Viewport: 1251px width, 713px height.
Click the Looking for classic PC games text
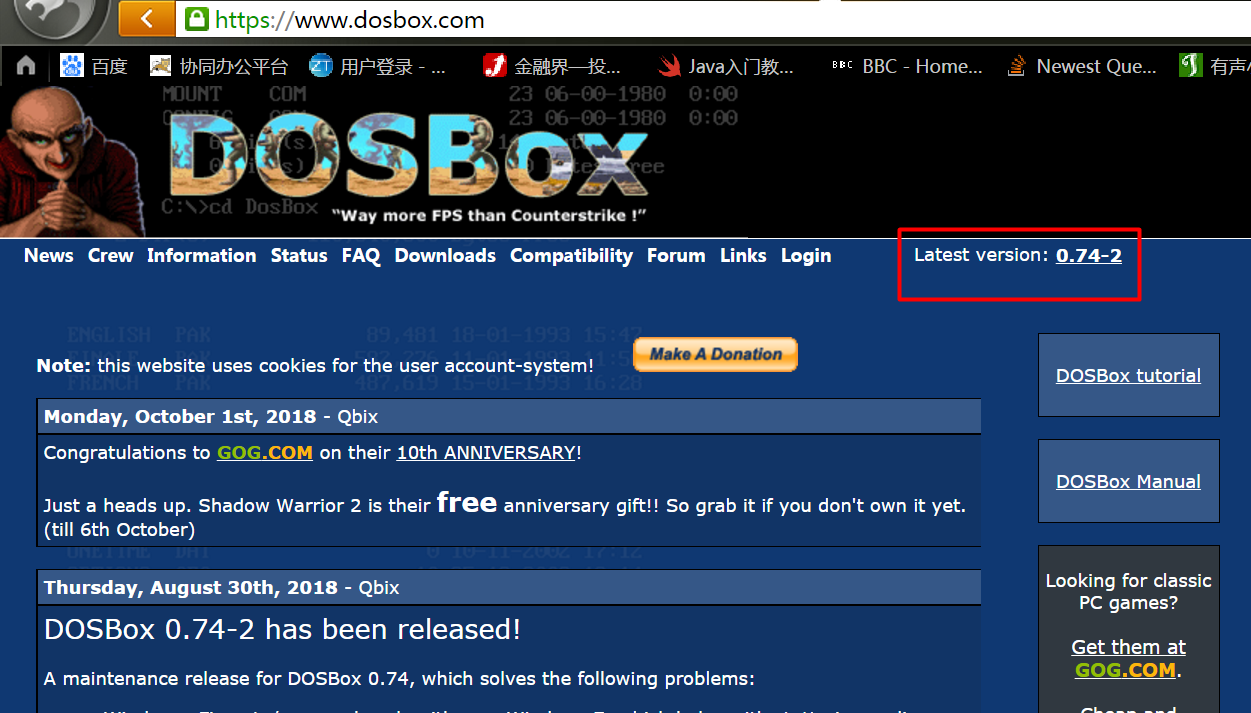(x=1128, y=591)
